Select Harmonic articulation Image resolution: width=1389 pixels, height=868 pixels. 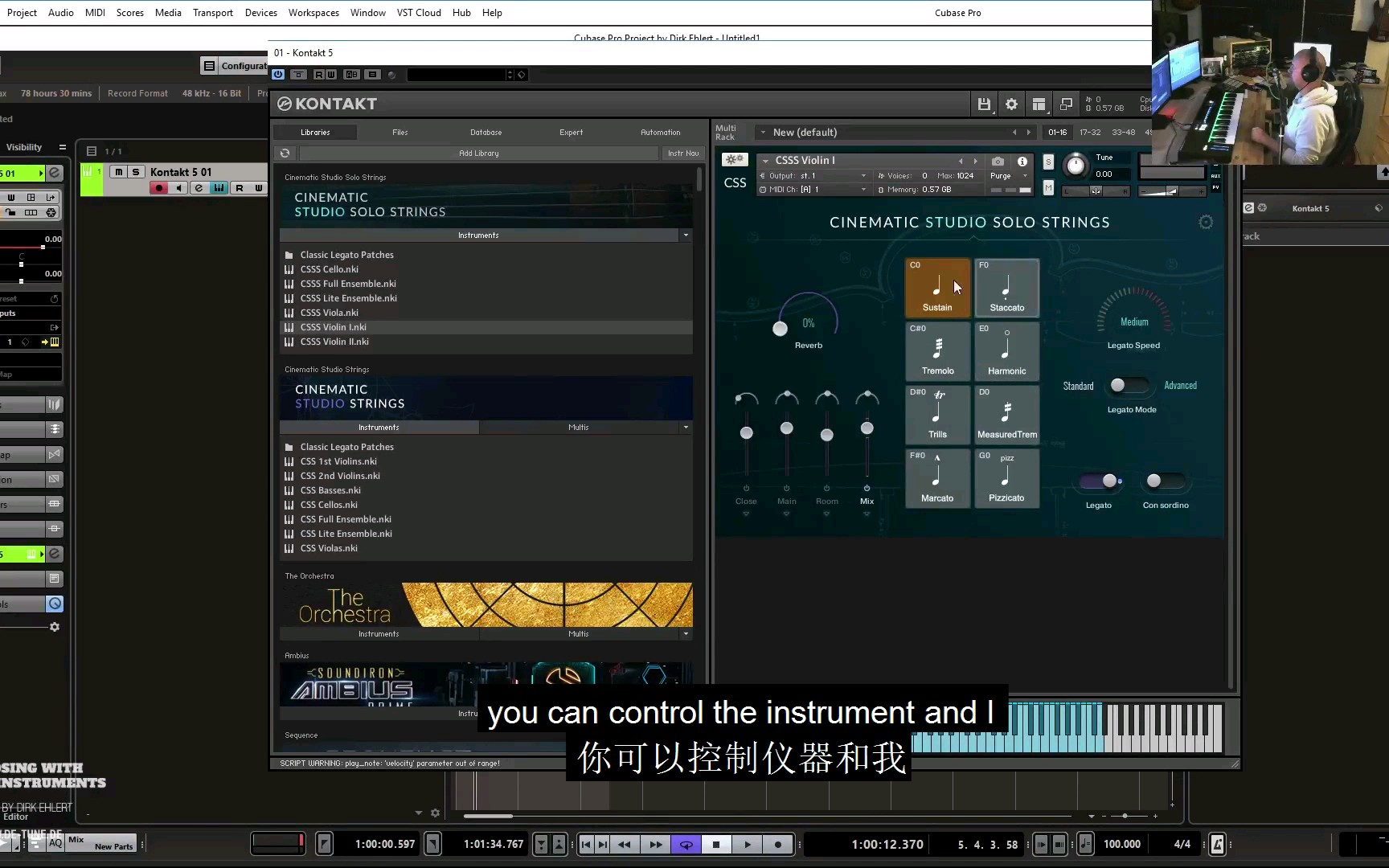click(1007, 350)
